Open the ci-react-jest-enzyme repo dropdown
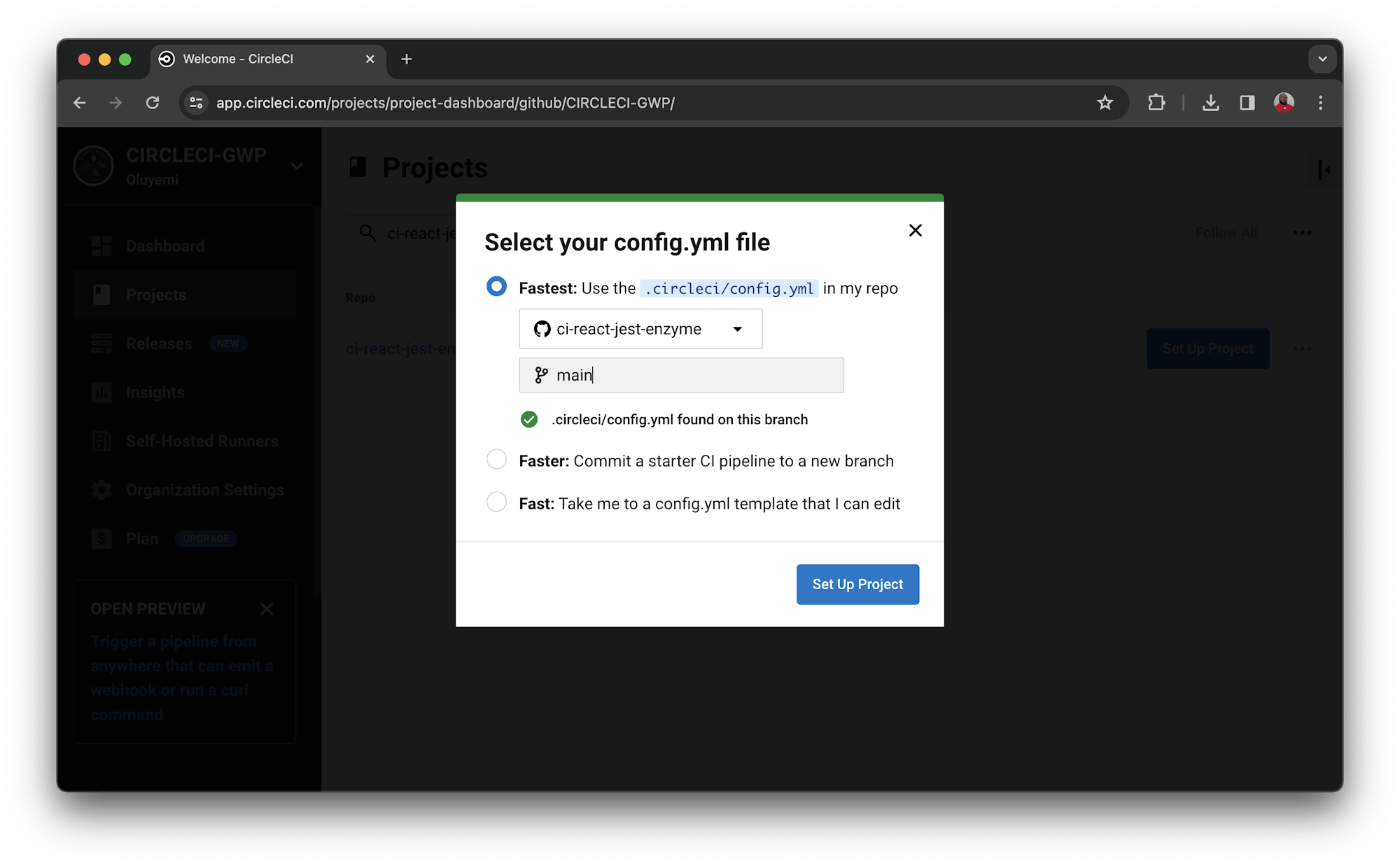 point(737,328)
